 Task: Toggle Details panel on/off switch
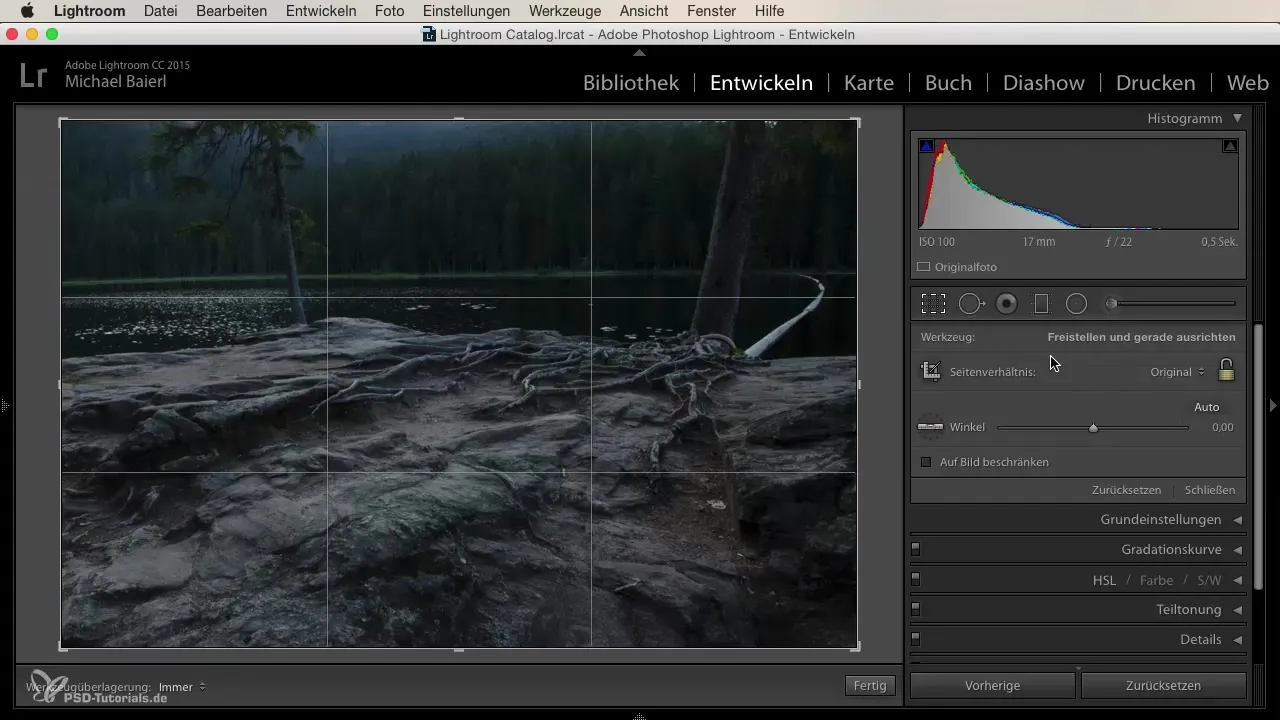pos(915,639)
